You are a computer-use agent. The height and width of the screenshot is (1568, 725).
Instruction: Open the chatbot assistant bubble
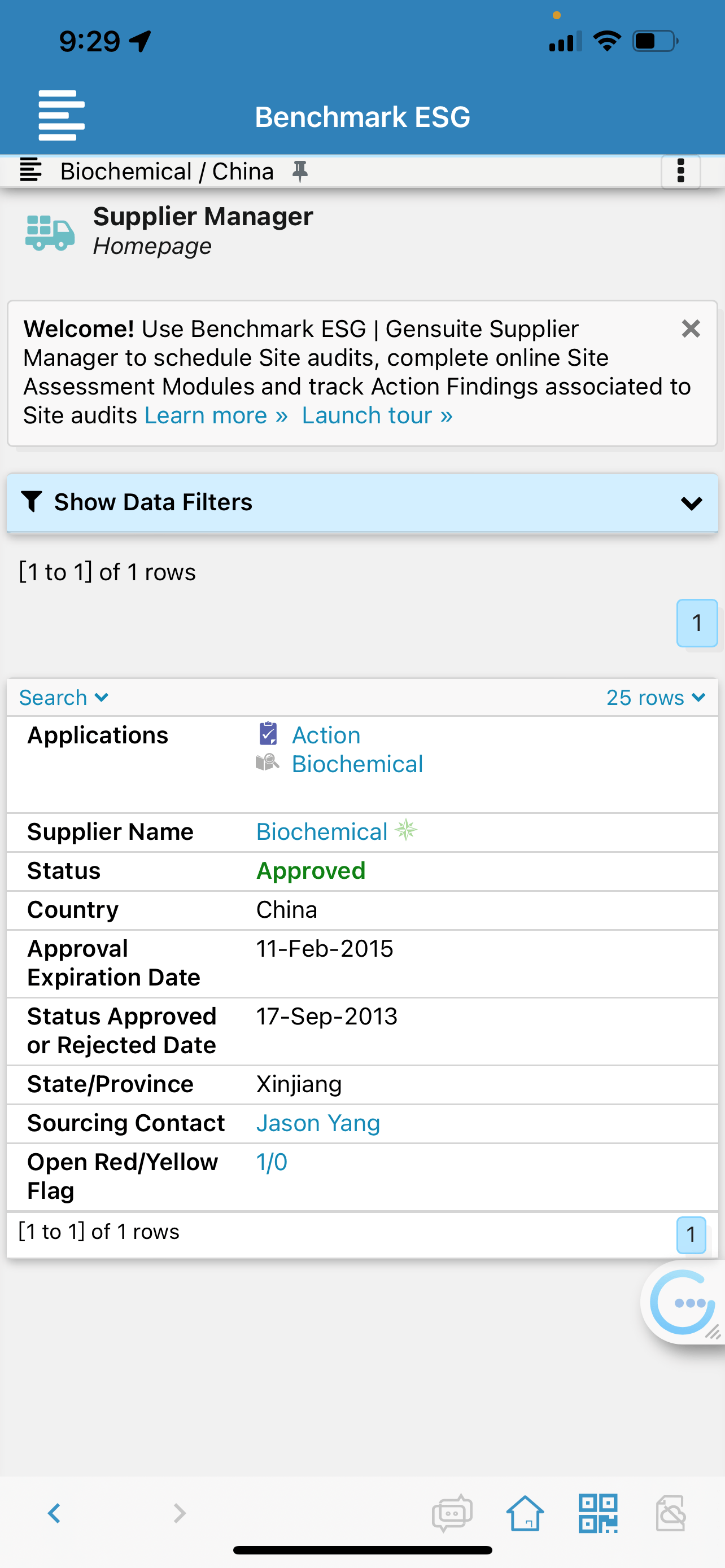coord(684,1303)
